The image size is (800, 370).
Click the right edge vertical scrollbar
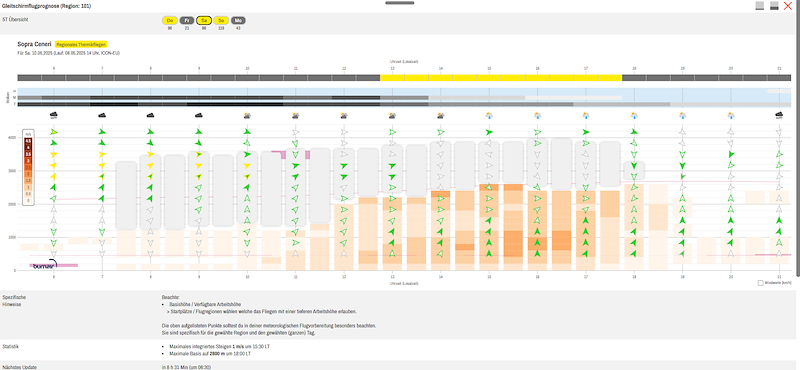(797, 185)
